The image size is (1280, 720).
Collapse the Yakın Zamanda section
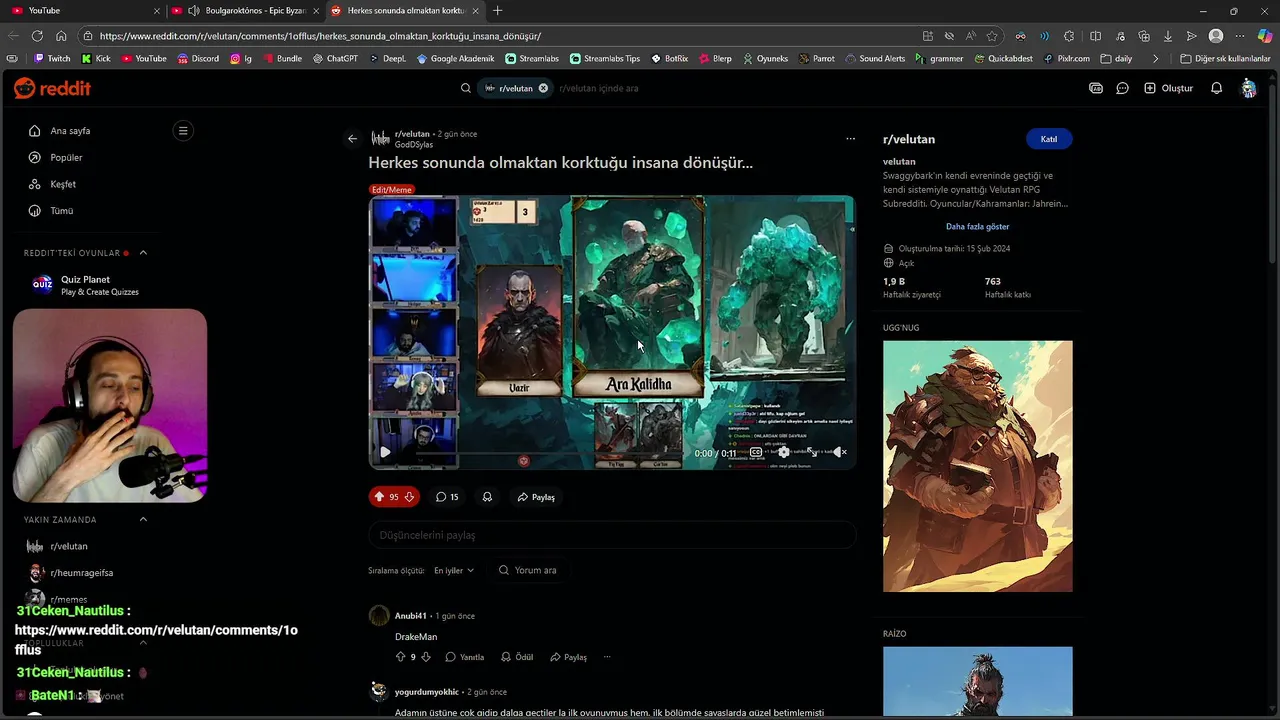143,520
